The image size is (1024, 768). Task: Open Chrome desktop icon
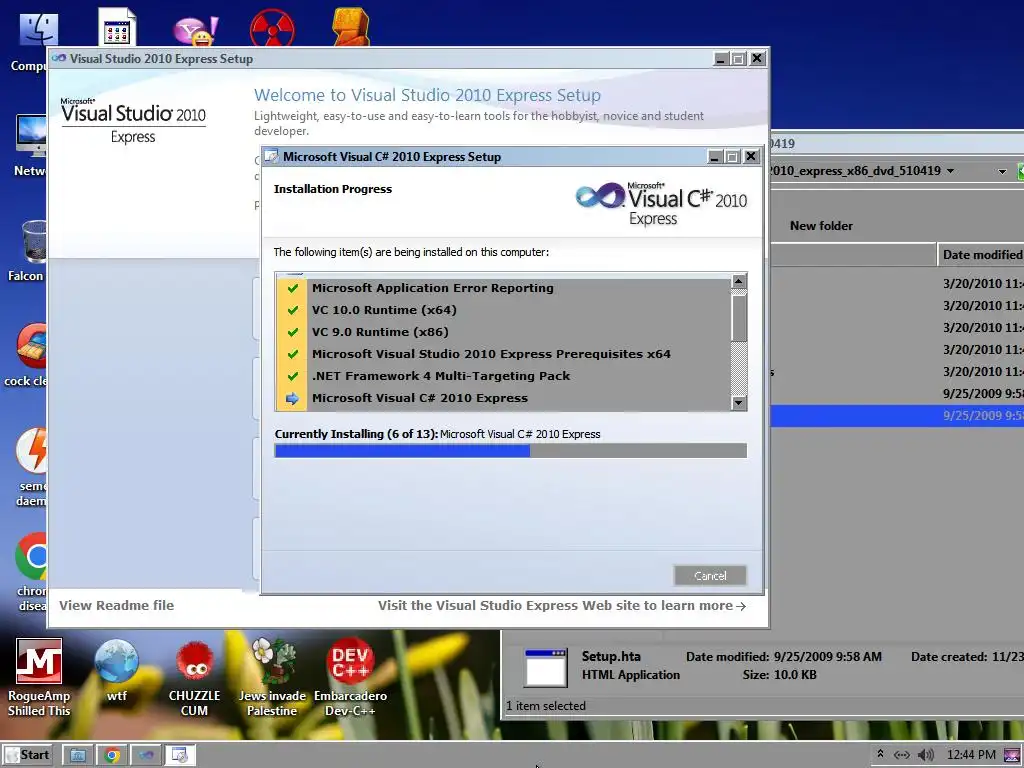pyautogui.click(x=31, y=573)
